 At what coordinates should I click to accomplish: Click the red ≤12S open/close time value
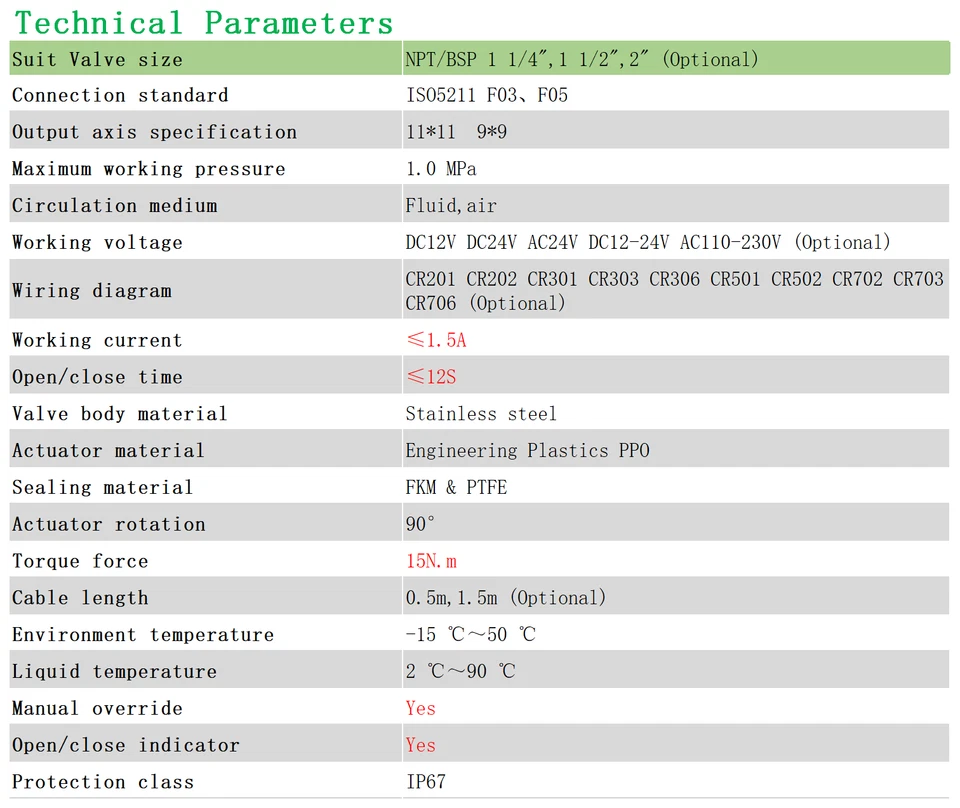click(x=430, y=377)
